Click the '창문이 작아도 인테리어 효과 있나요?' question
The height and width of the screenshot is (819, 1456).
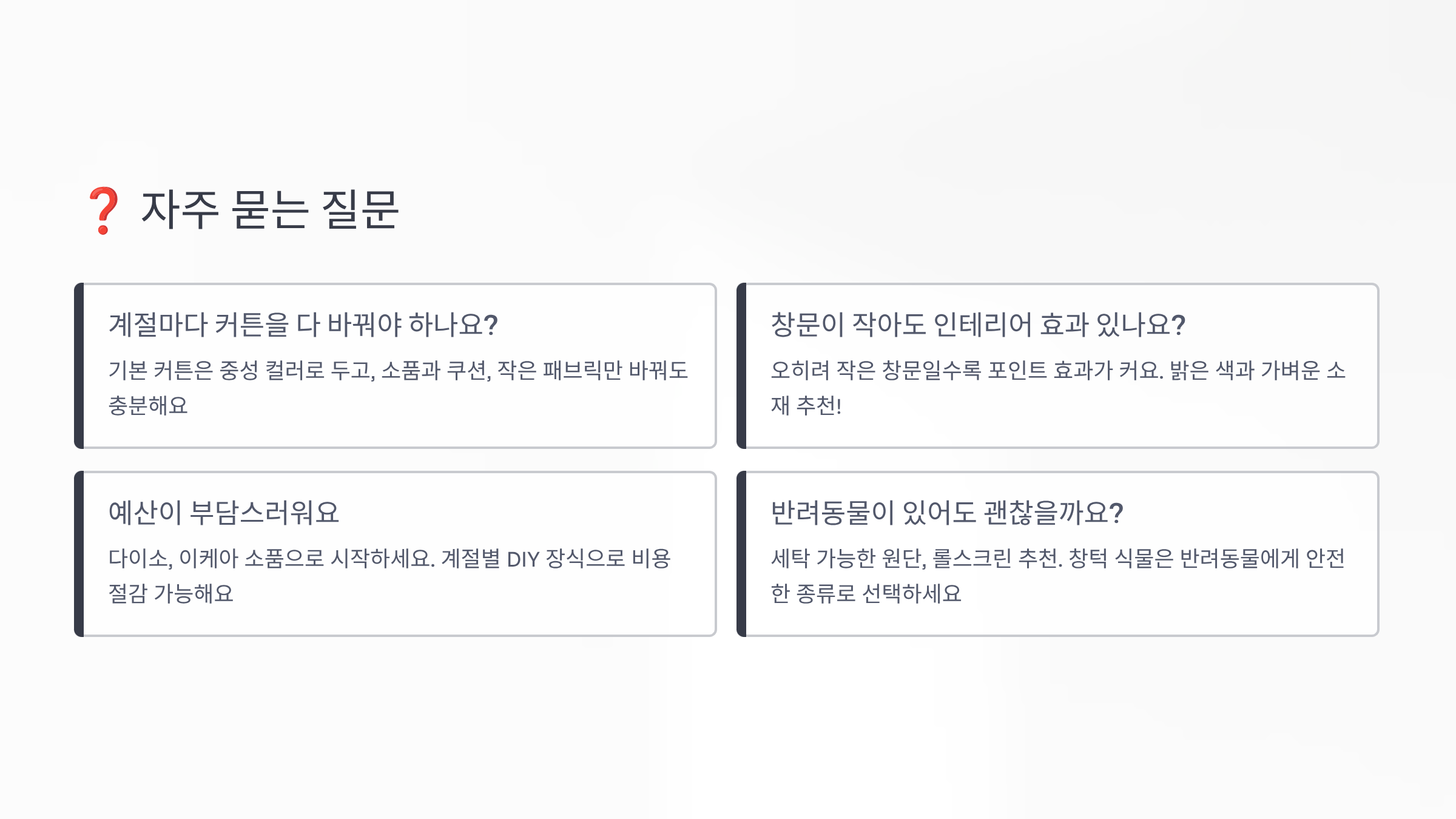978,325
